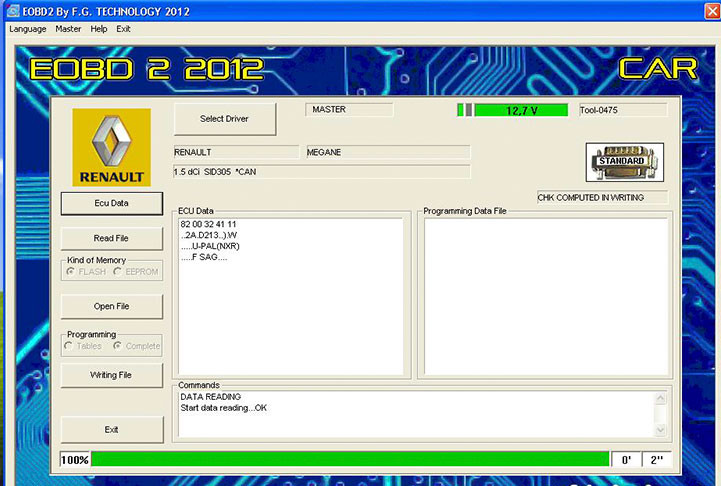Click the Tool-0475 field
This screenshot has height=486, width=721.
coord(623,110)
